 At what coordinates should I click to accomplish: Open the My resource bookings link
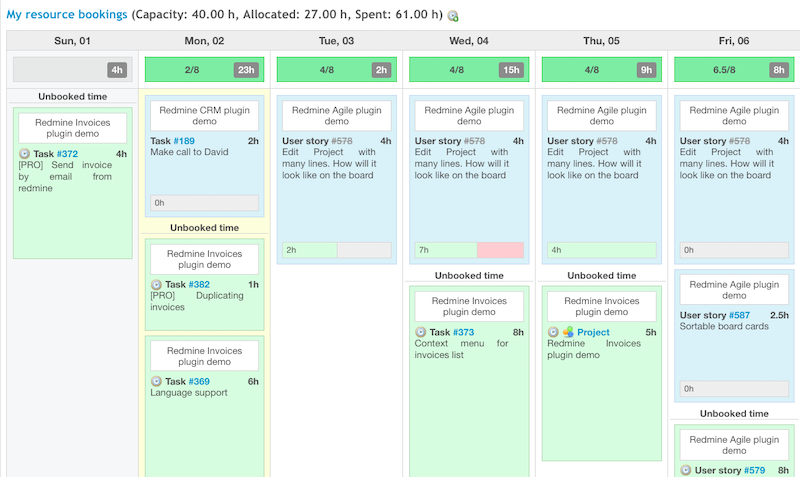67,15
